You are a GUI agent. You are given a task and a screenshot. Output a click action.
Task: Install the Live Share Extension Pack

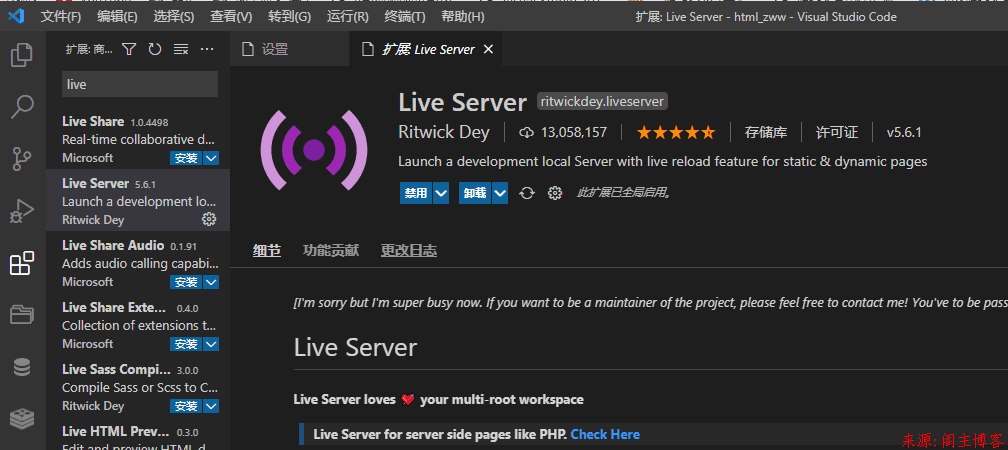point(186,345)
